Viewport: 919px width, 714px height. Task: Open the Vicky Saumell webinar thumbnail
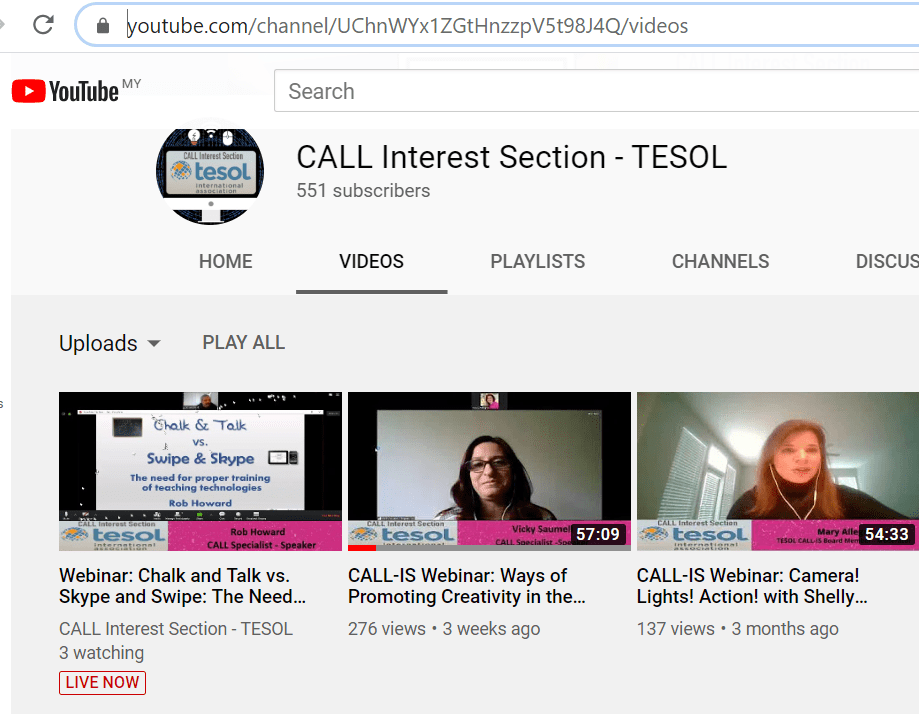[489, 471]
